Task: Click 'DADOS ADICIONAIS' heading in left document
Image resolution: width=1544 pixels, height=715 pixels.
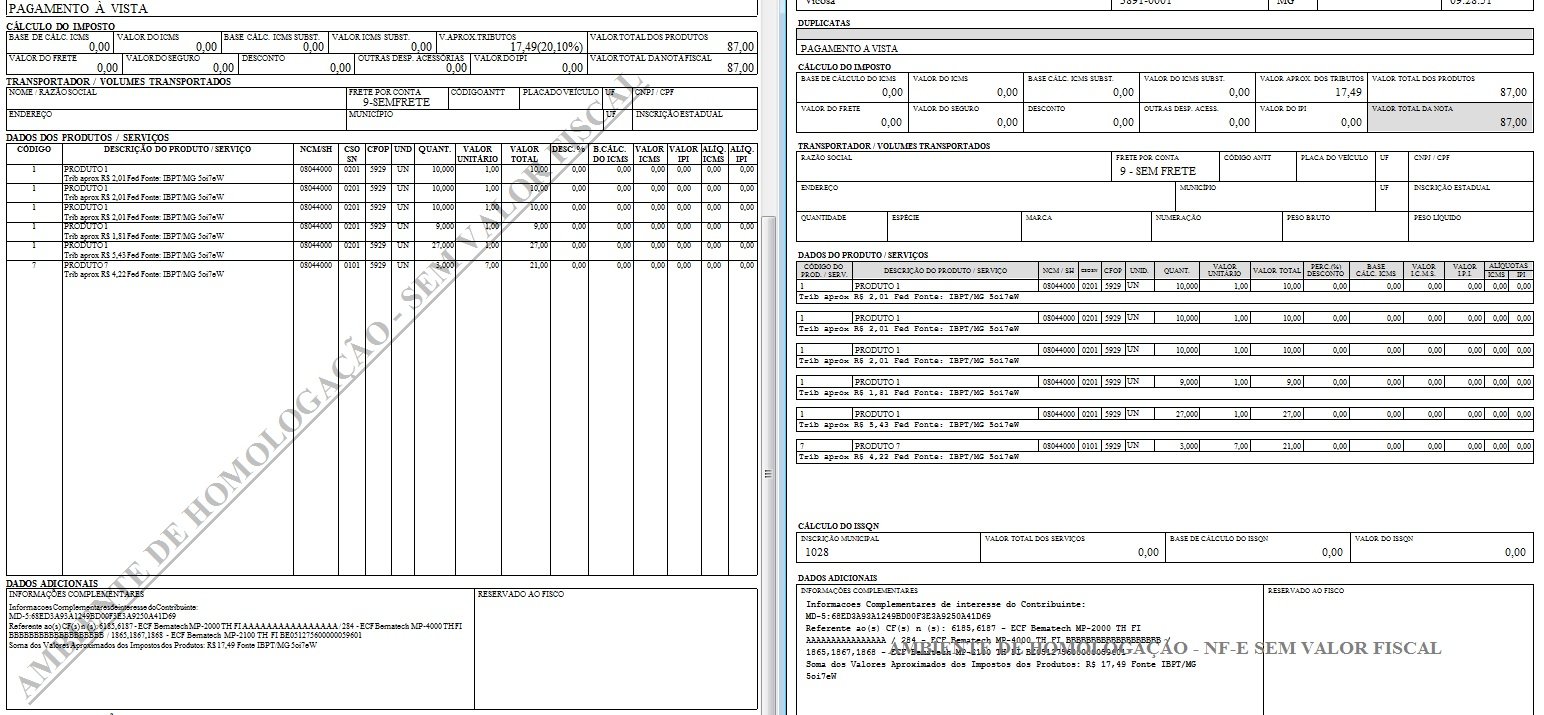Action: 52,583
